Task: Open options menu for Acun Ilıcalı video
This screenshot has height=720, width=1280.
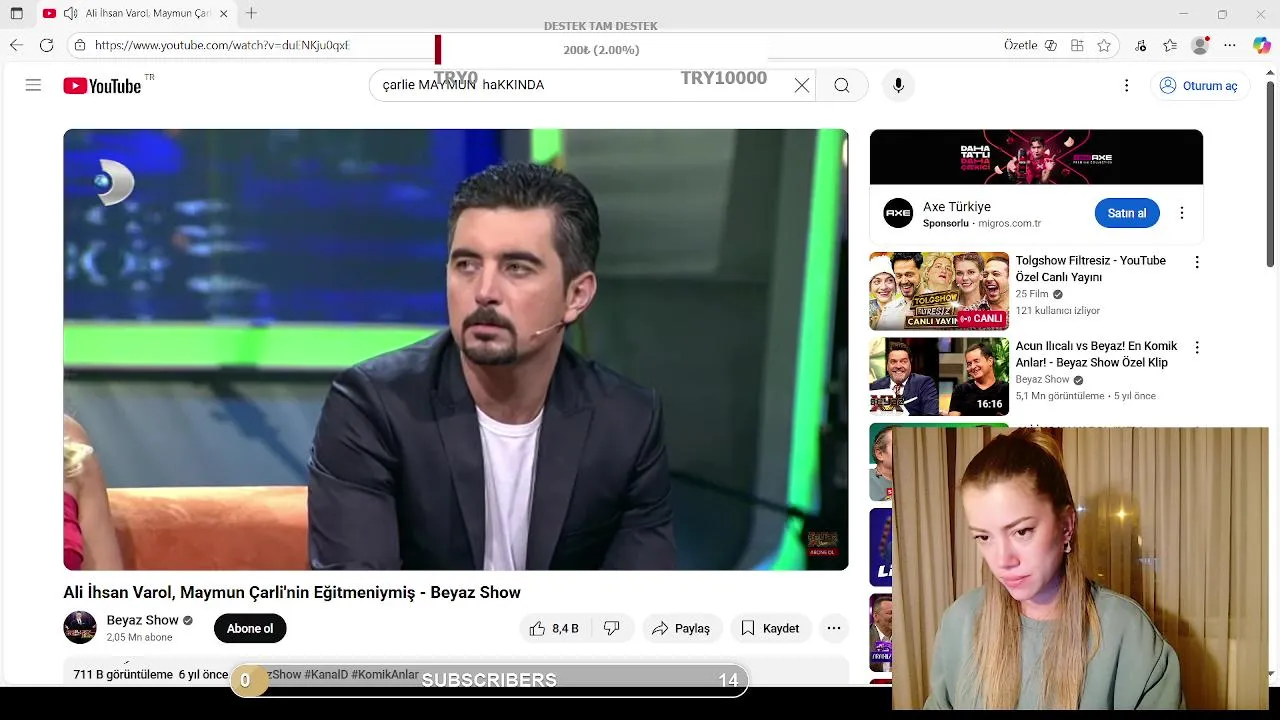Action: 1197,347
